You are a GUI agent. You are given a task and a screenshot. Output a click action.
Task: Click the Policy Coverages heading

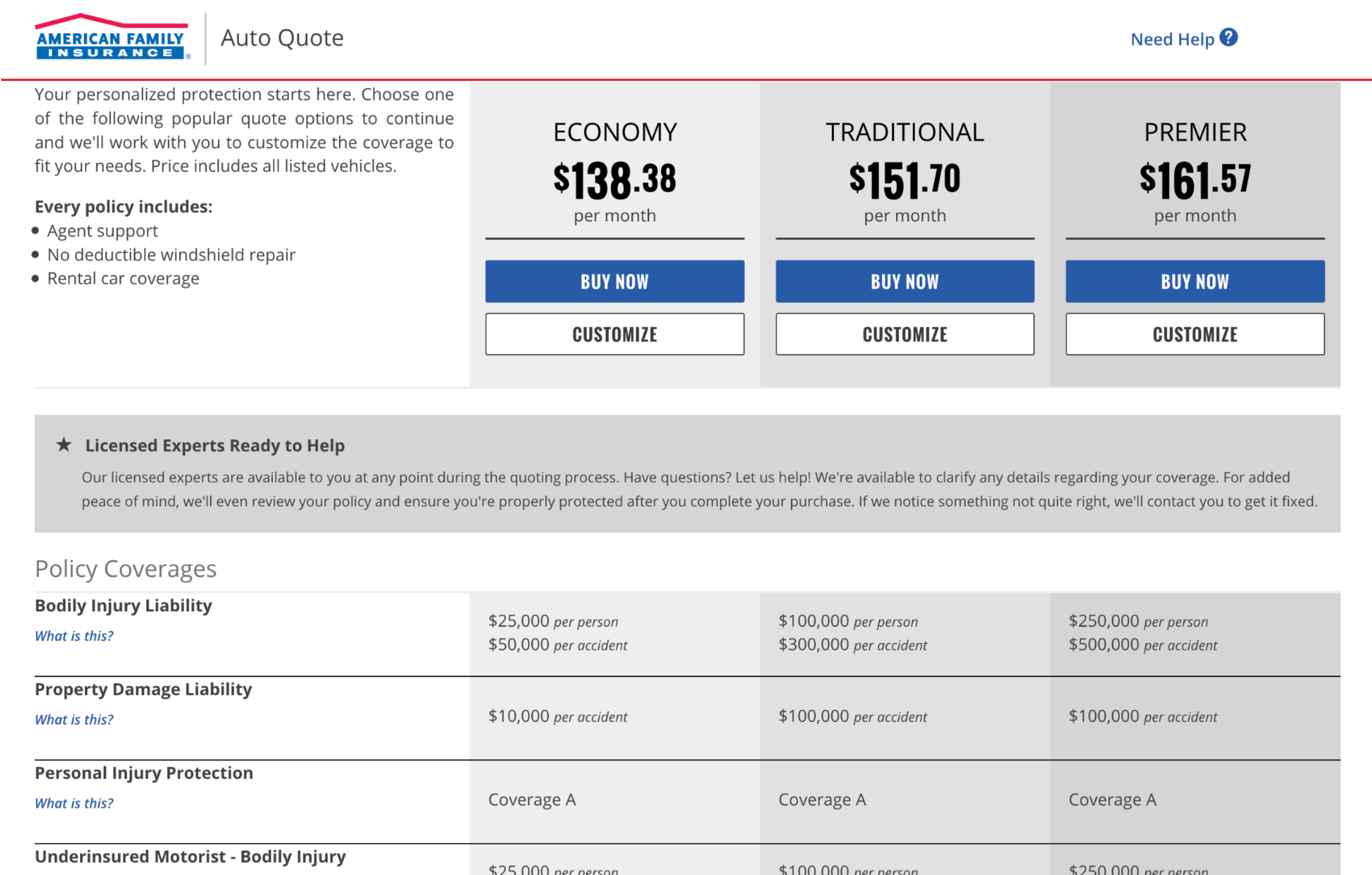126,569
